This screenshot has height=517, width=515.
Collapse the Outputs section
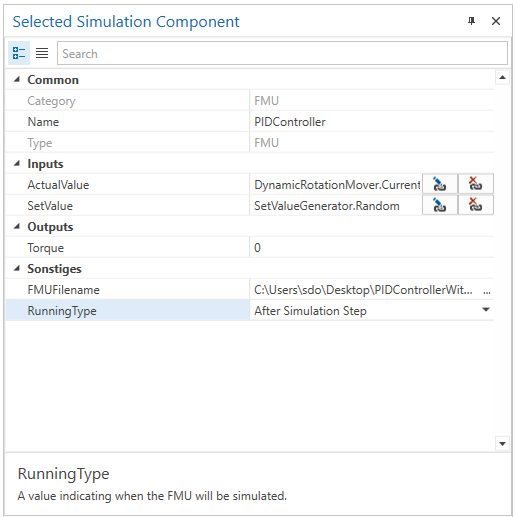pos(17,227)
